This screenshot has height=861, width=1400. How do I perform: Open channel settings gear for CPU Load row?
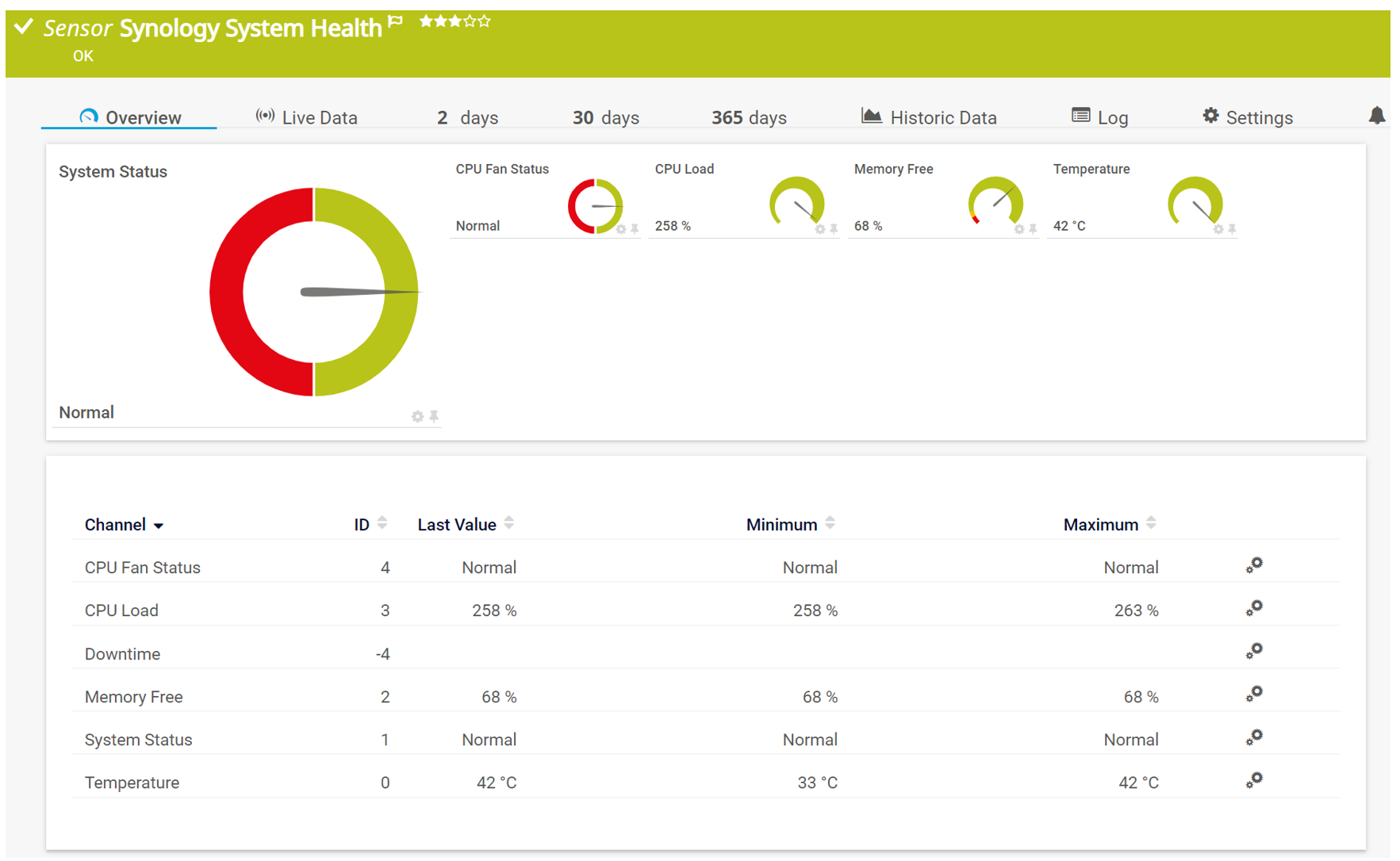[1253, 607]
